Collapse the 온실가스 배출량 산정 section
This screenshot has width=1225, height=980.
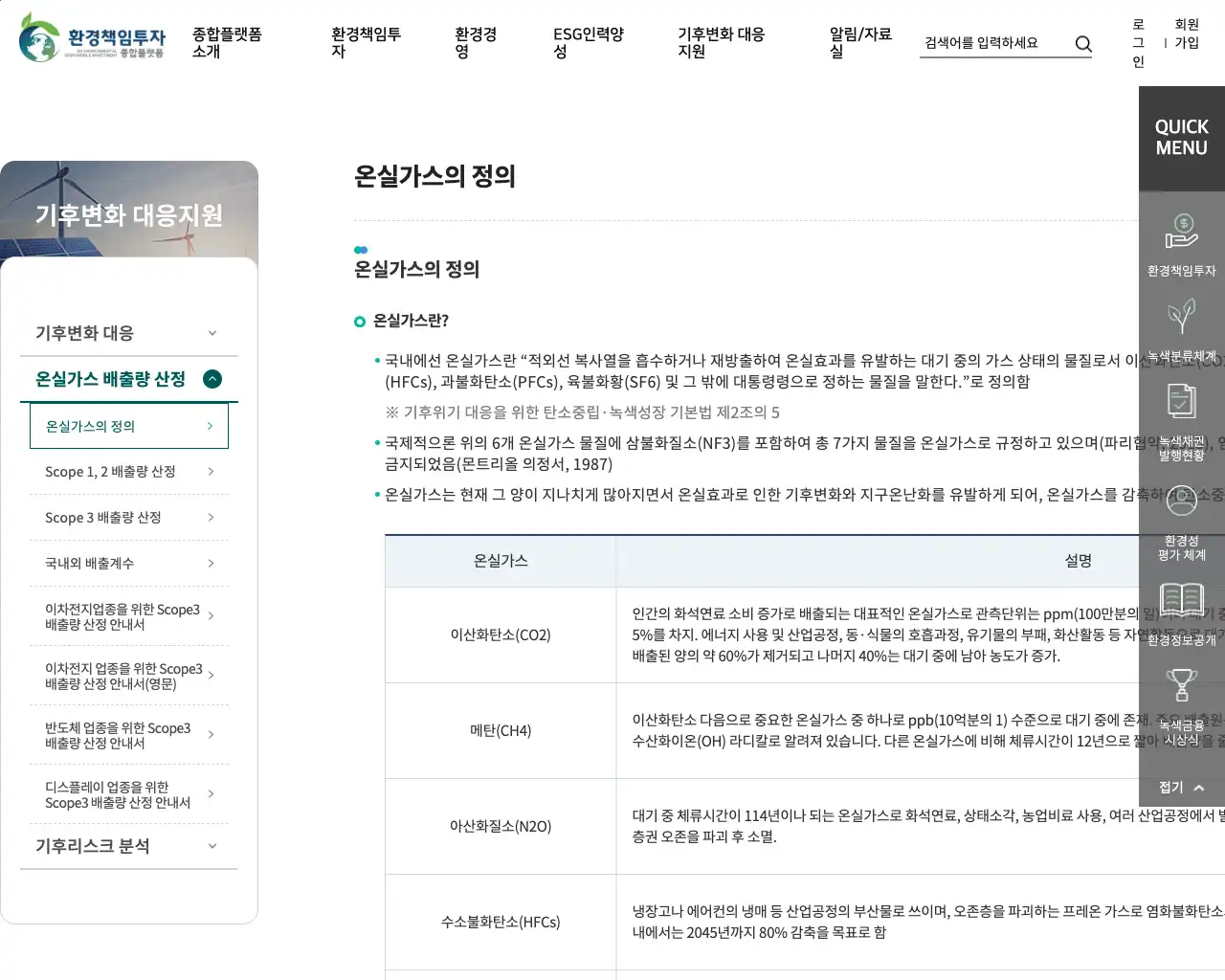(x=212, y=379)
